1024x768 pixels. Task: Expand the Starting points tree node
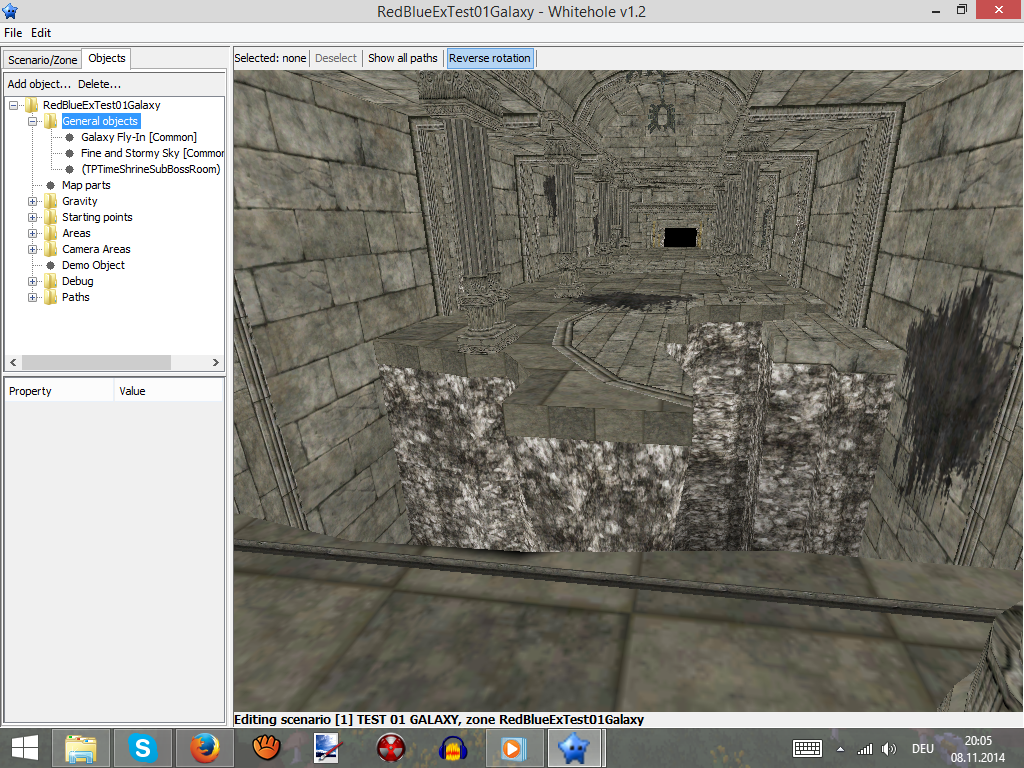click(33, 217)
